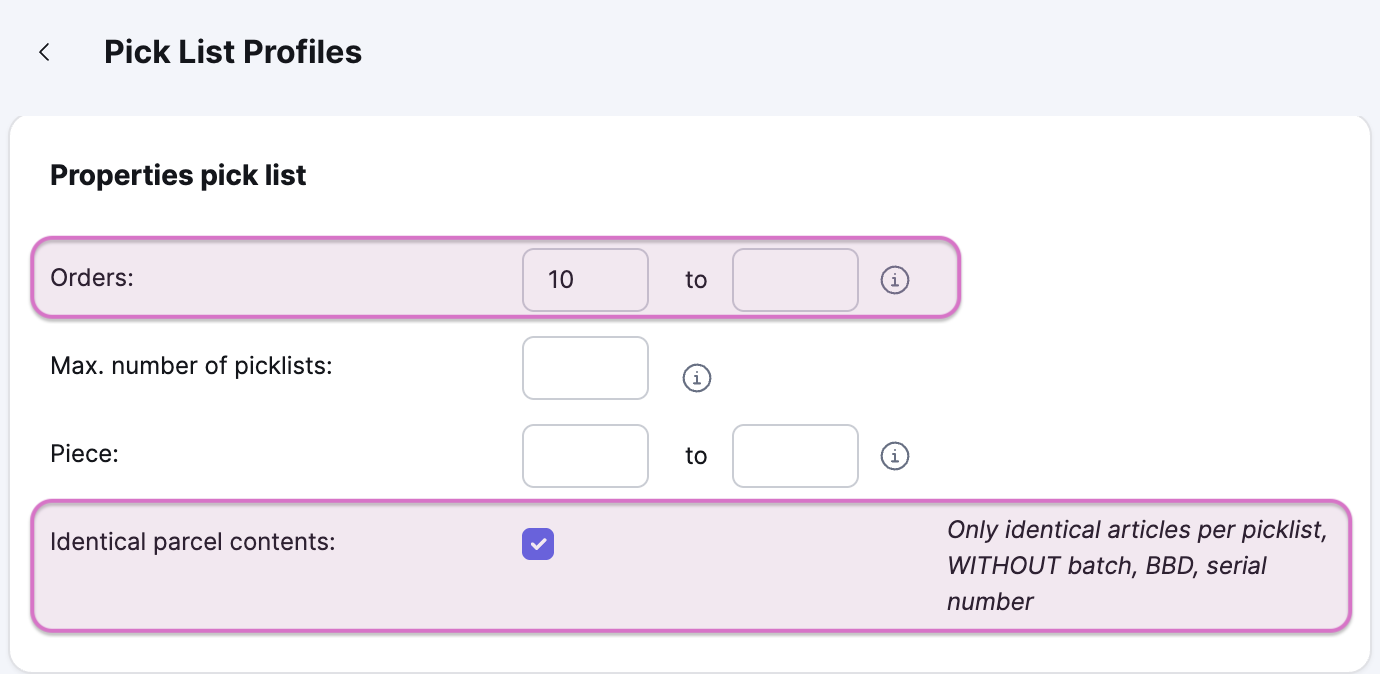Go back using the left chevron arrow

pyautogui.click(x=44, y=52)
